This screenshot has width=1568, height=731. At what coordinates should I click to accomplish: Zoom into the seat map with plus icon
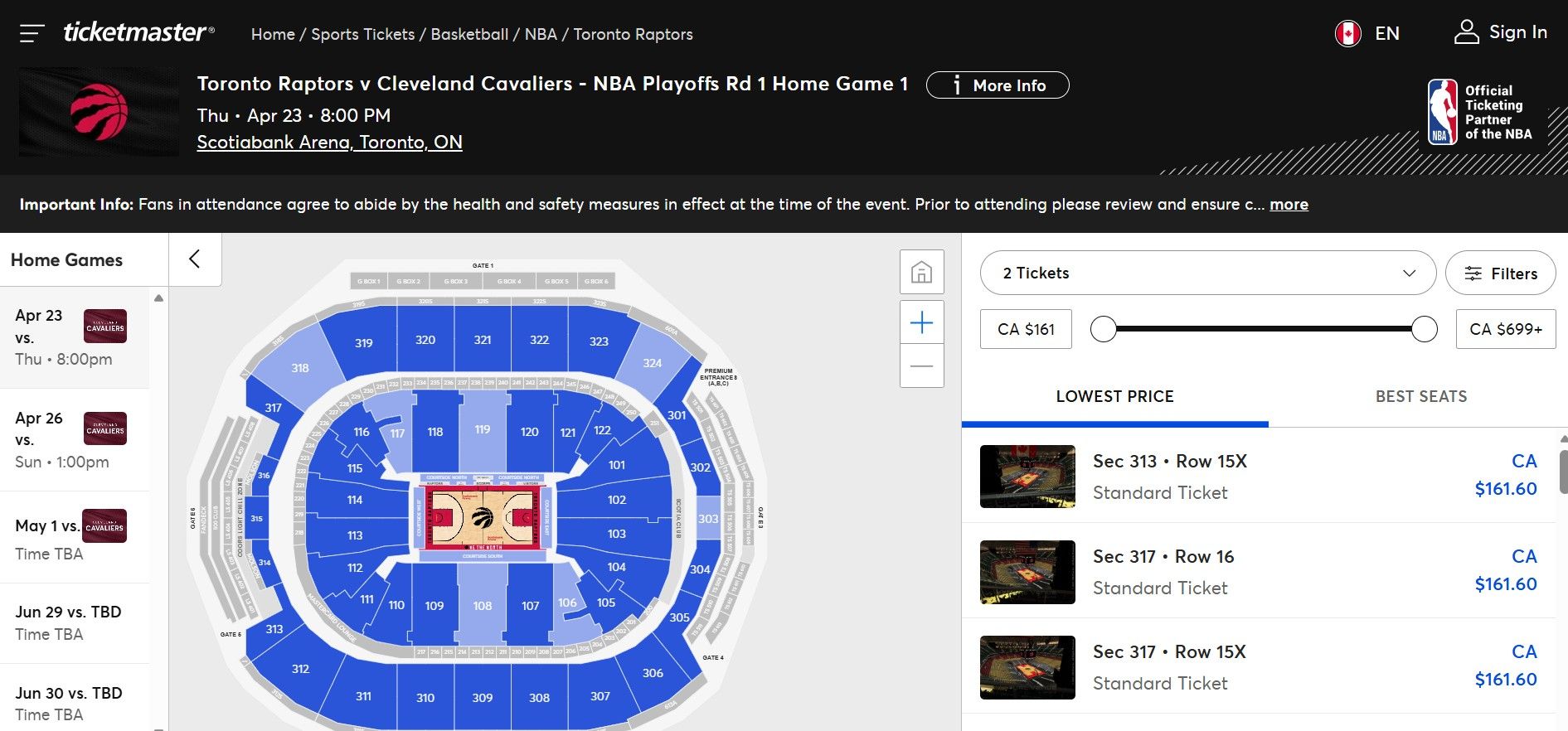pyautogui.click(x=921, y=323)
